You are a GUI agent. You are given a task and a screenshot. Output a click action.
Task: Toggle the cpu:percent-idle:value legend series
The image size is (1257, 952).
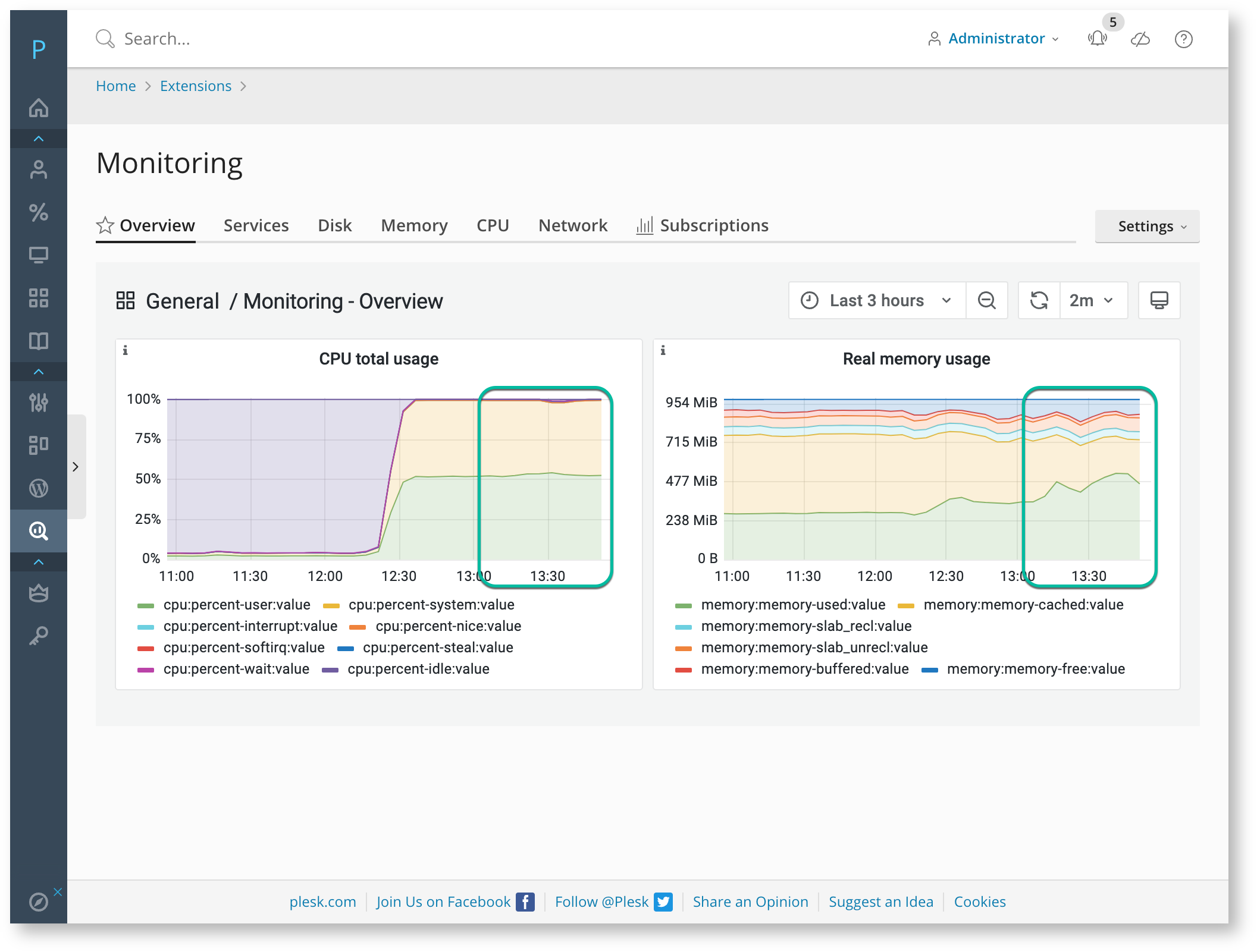406,669
